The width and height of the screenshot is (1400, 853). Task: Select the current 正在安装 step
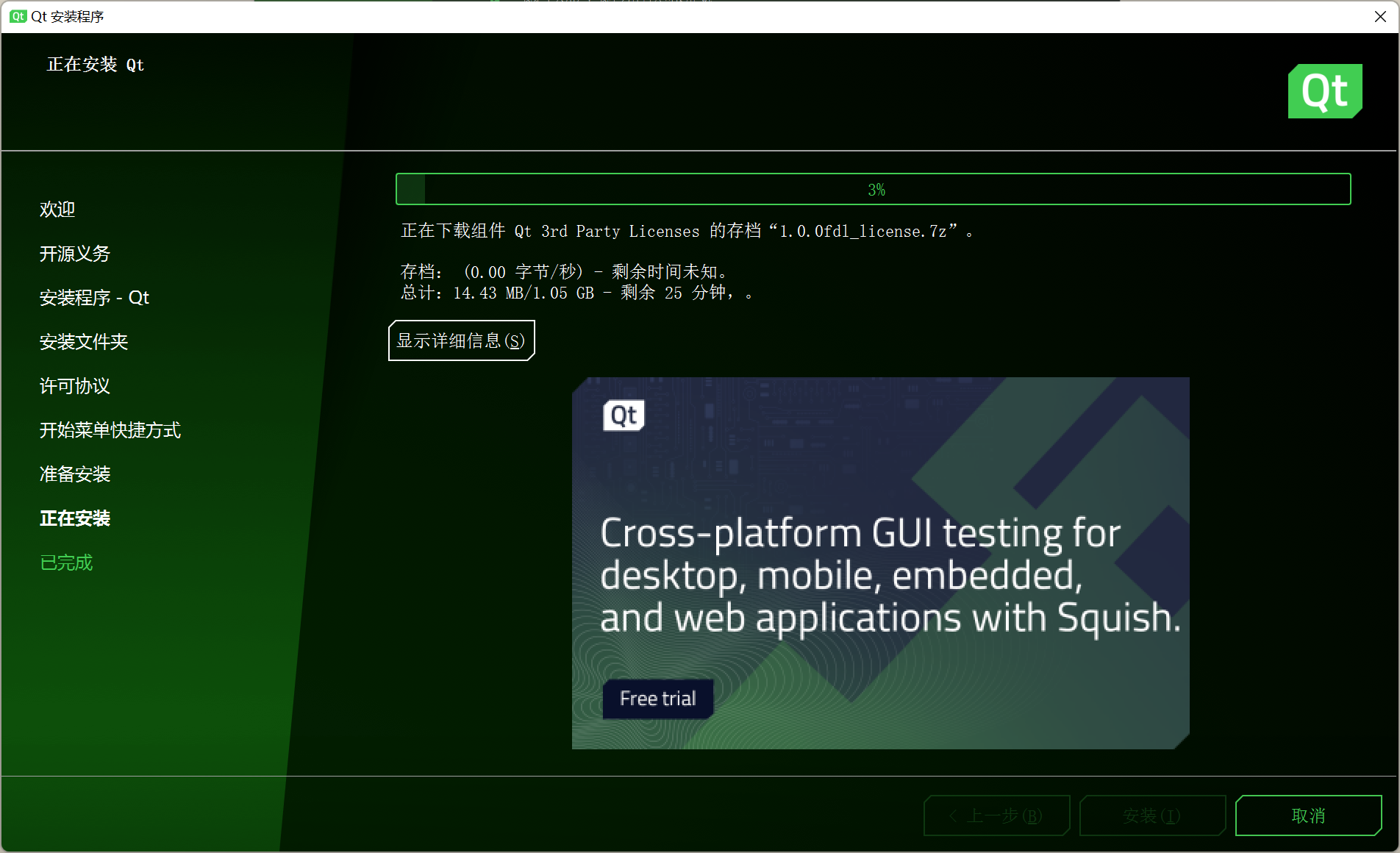[75, 518]
